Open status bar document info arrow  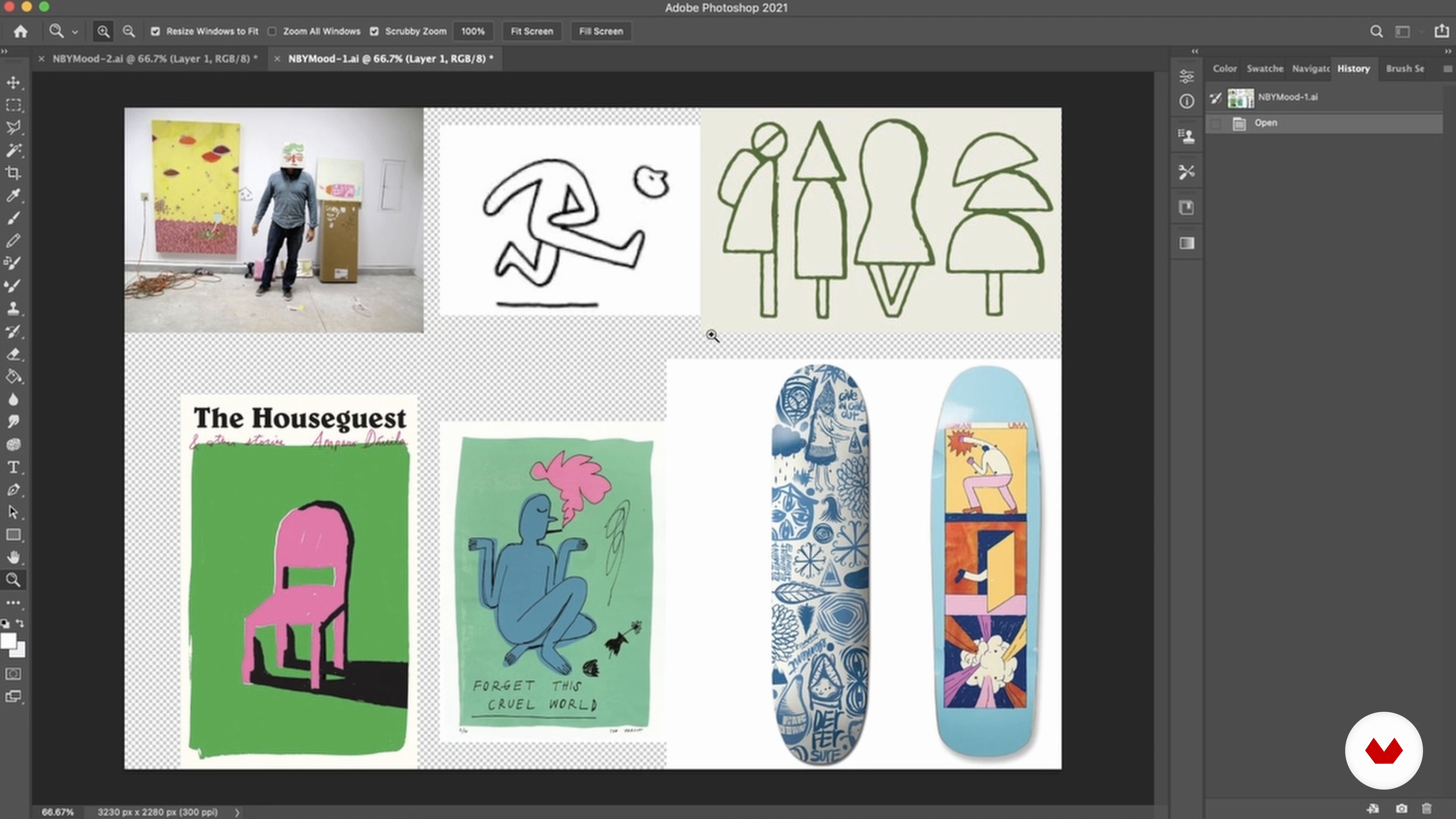(x=237, y=812)
